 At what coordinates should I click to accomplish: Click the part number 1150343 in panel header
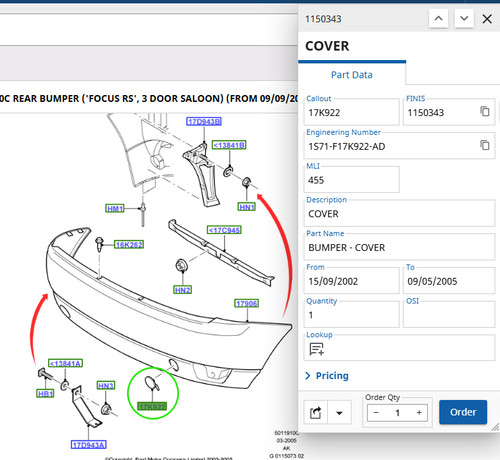tap(323, 19)
